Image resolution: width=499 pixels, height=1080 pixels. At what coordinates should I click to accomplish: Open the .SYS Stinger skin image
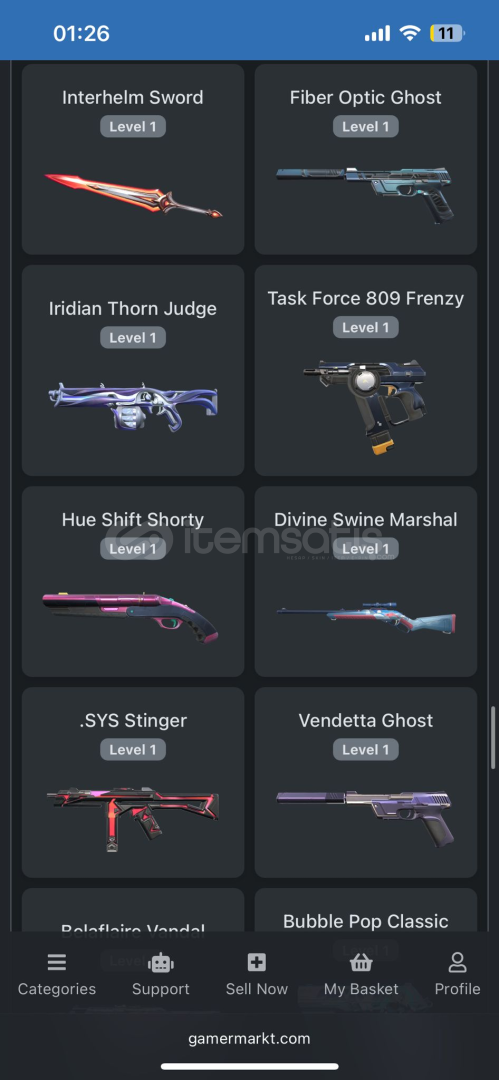tap(133, 816)
